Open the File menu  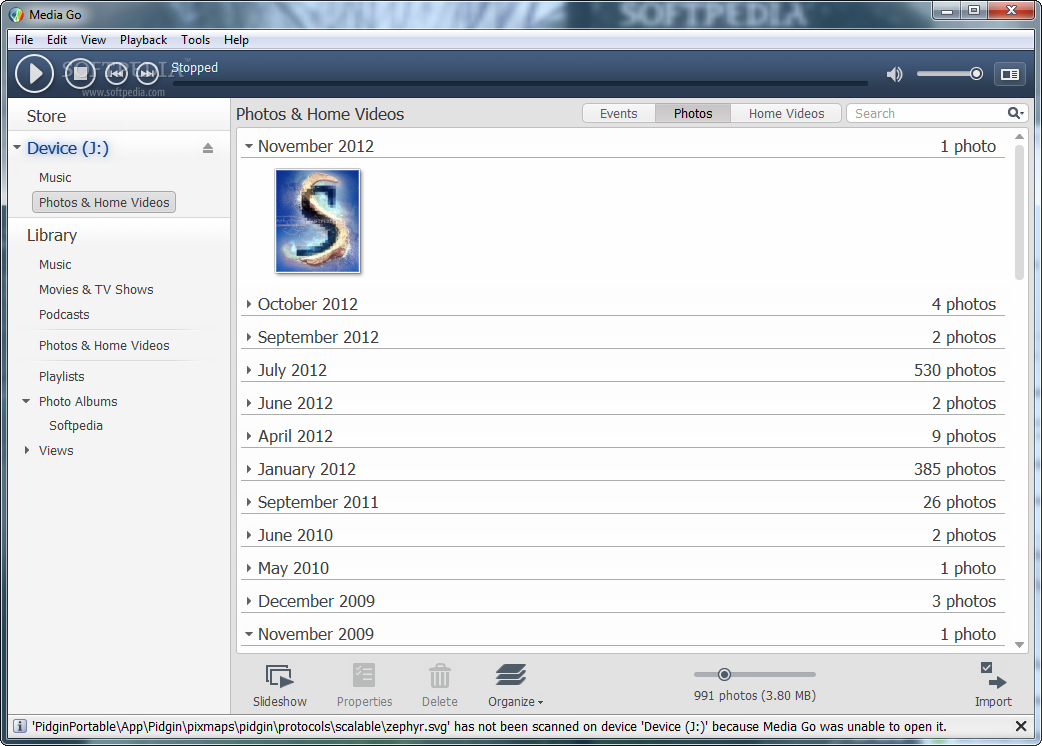tap(24, 40)
